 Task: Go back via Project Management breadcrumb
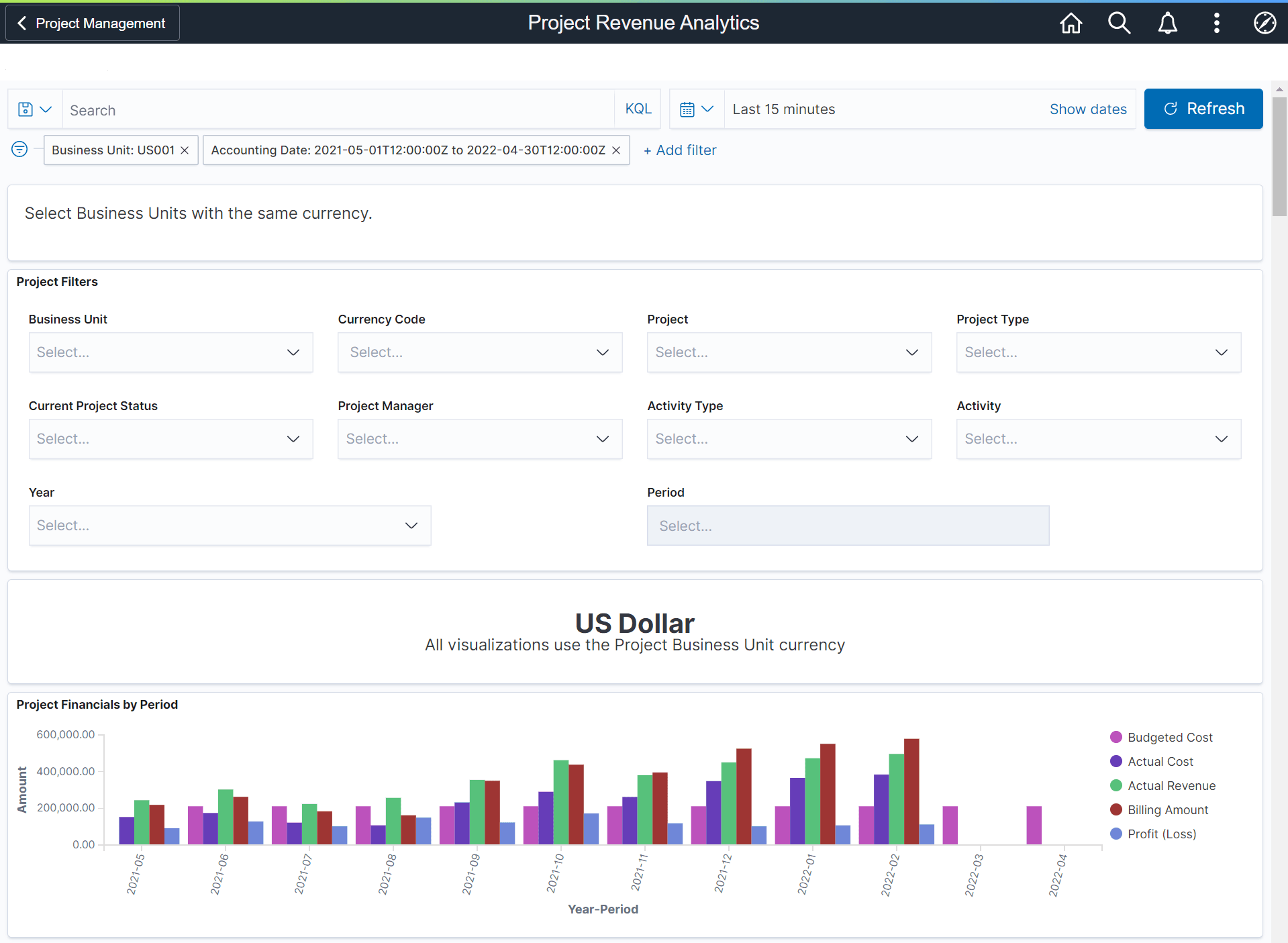click(x=92, y=22)
